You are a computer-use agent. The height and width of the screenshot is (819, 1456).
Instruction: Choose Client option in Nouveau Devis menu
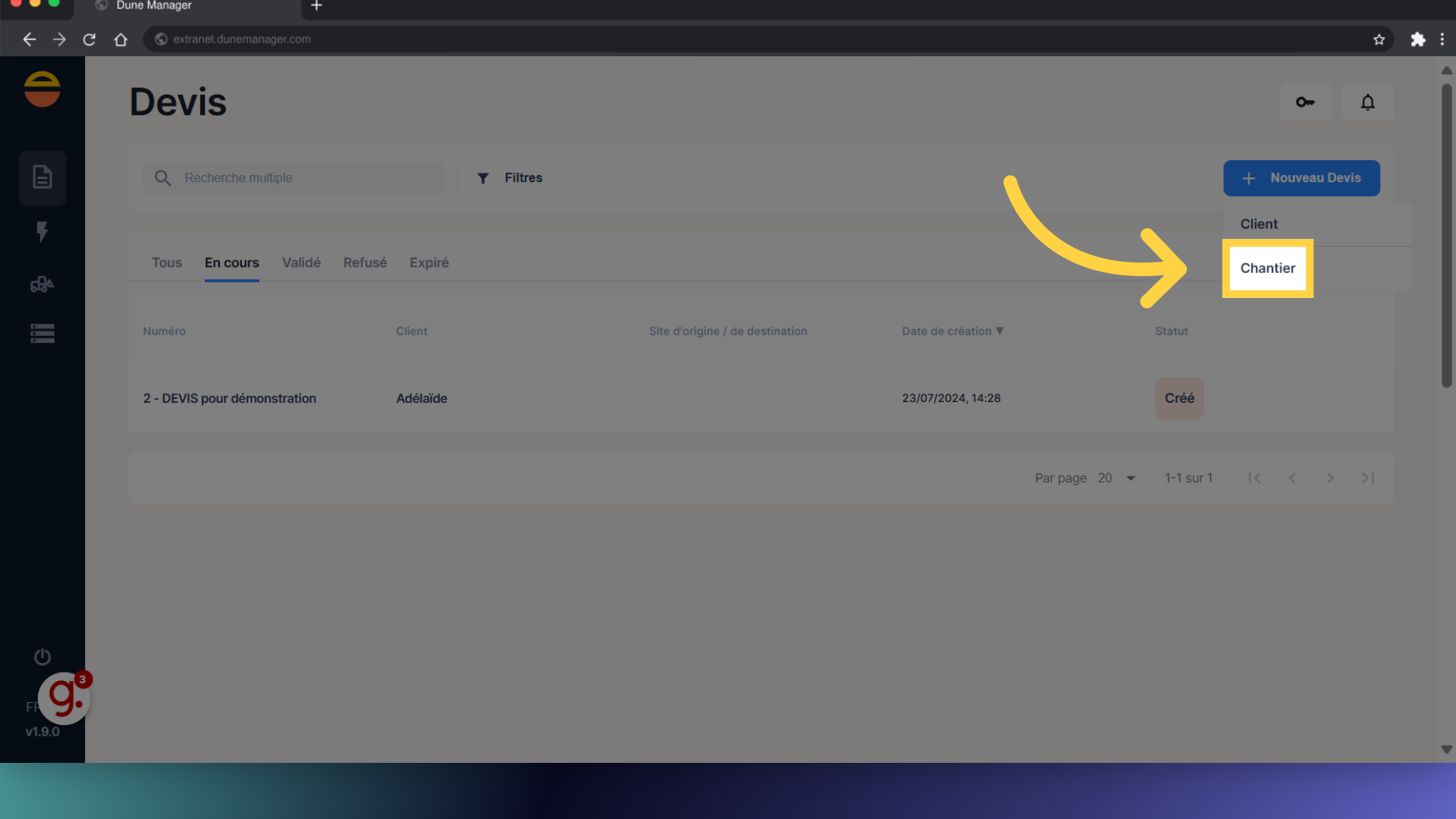pyautogui.click(x=1259, y=224)
